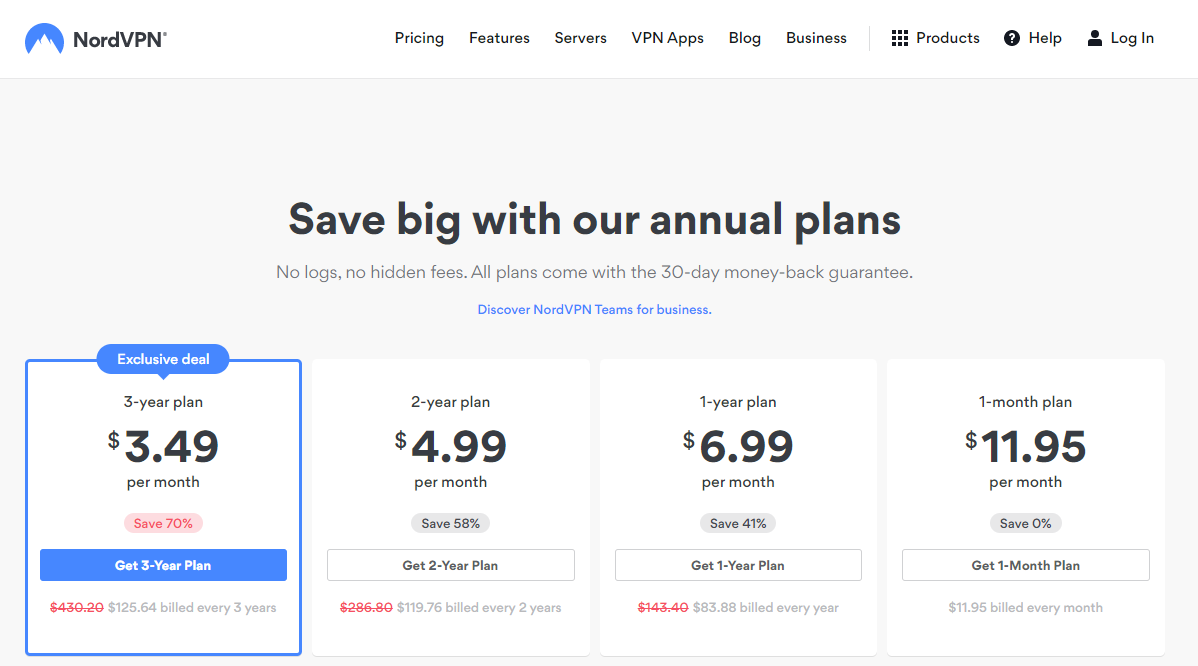This screenshot has height=666, width=1198.
Task: Select the 2-year plan card price
Action: pyautogui.click(x=451, y=446)
